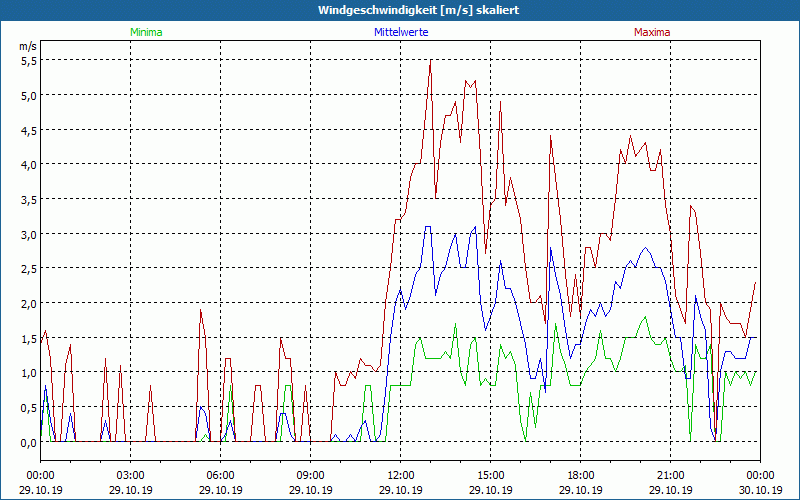The height and width of the screenshot is (500, 800).
Task: Click the 0,5 y-axis value
Action: pos(29,408)
